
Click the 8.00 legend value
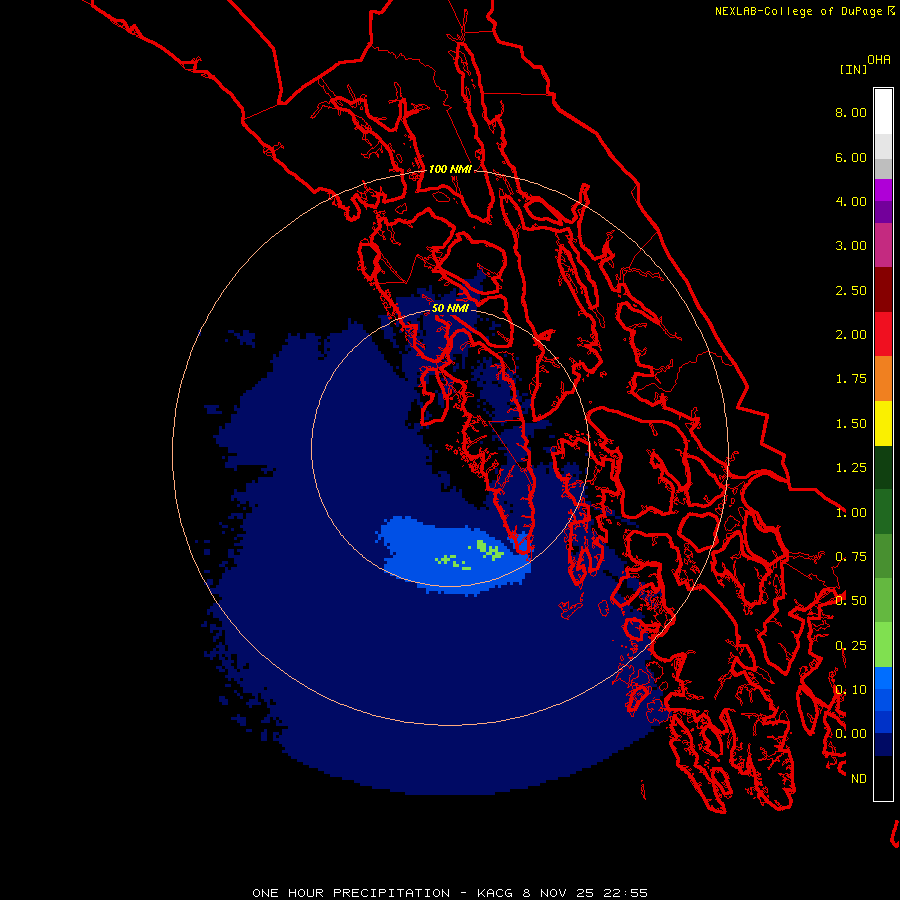point(851,112)
